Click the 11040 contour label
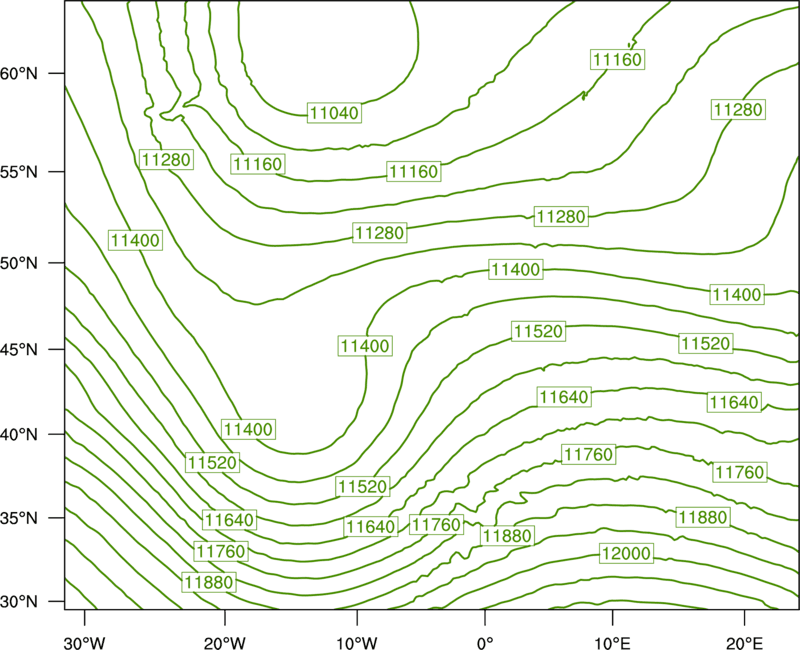This screenshot has width=800, height=650. point(334,113)
